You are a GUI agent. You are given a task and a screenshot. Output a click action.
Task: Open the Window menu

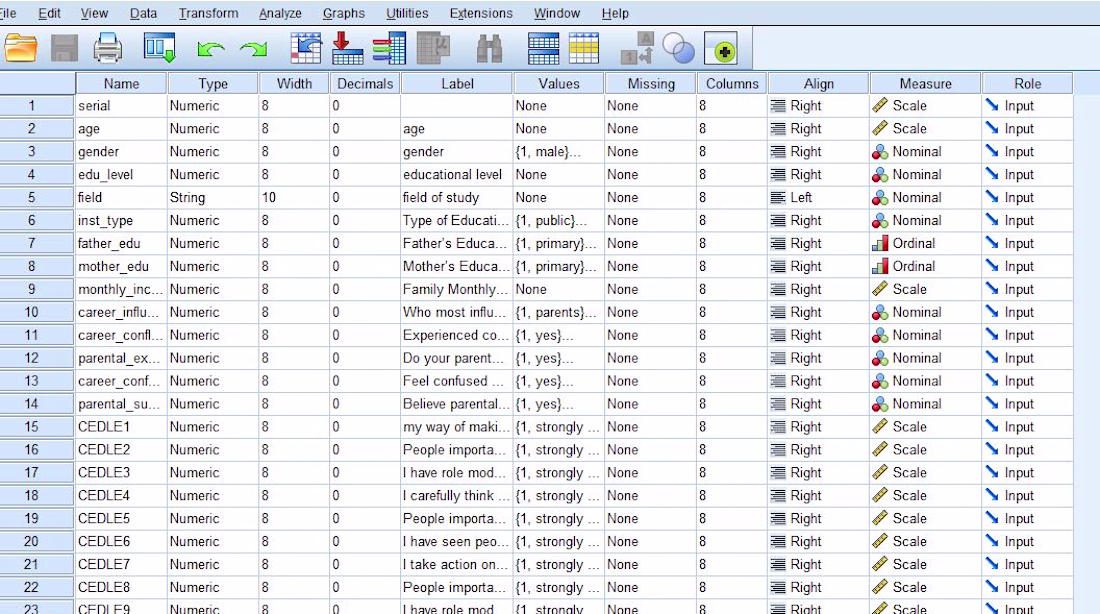click(557, 13)
